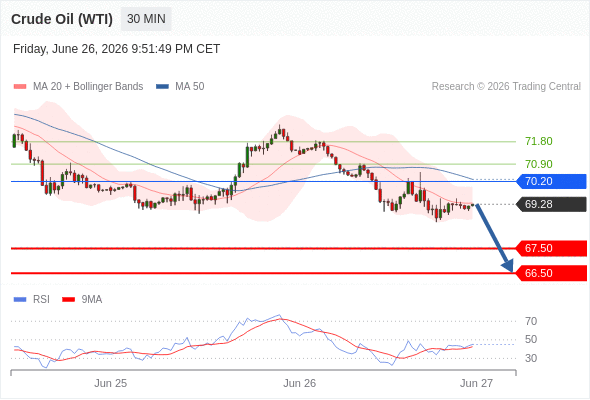Click the RSI blue legend swatch
This screenshot has width=590, height=400.
[20, 300]
